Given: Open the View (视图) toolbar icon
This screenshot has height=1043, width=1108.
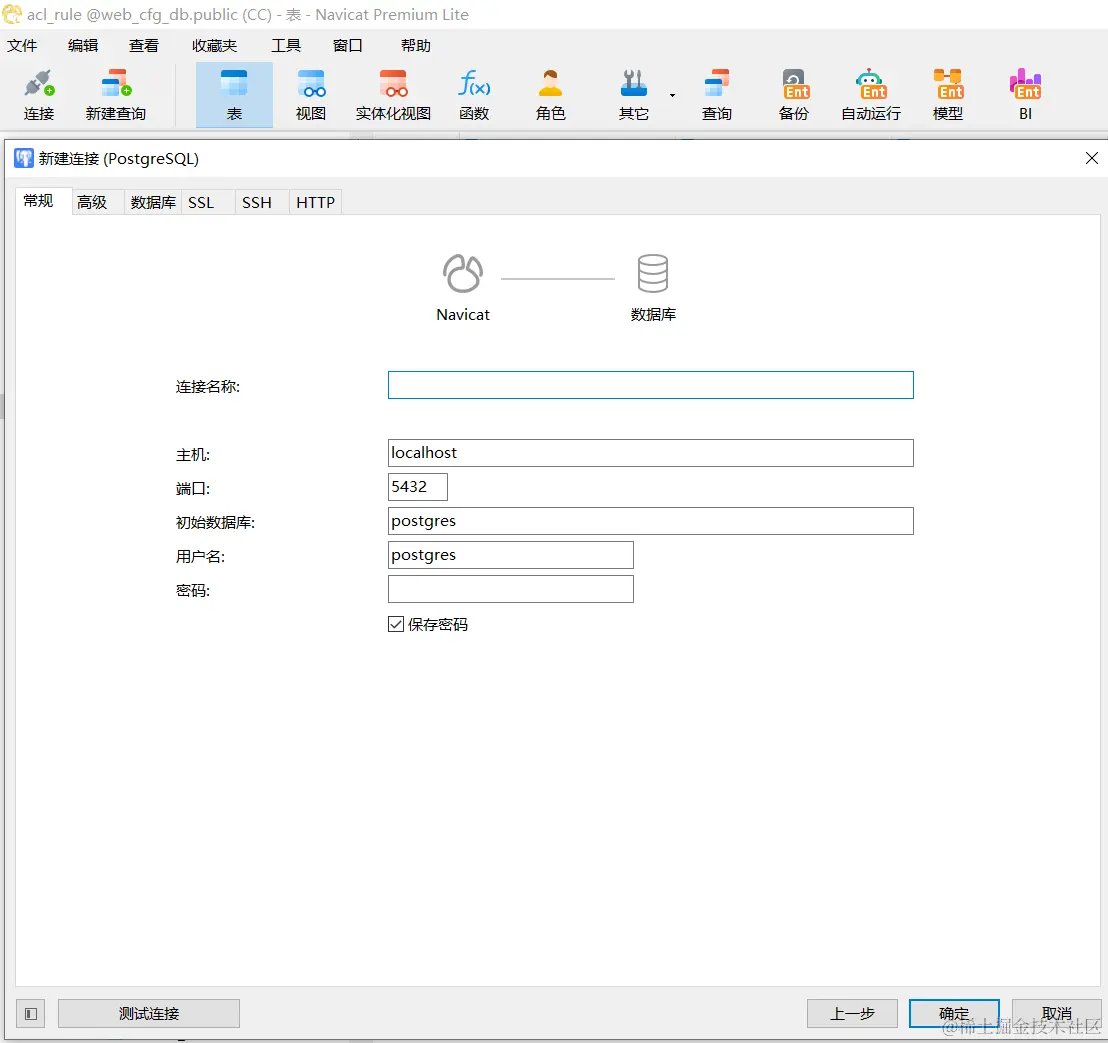Looking at the screenshot, I should coord(311,95).
